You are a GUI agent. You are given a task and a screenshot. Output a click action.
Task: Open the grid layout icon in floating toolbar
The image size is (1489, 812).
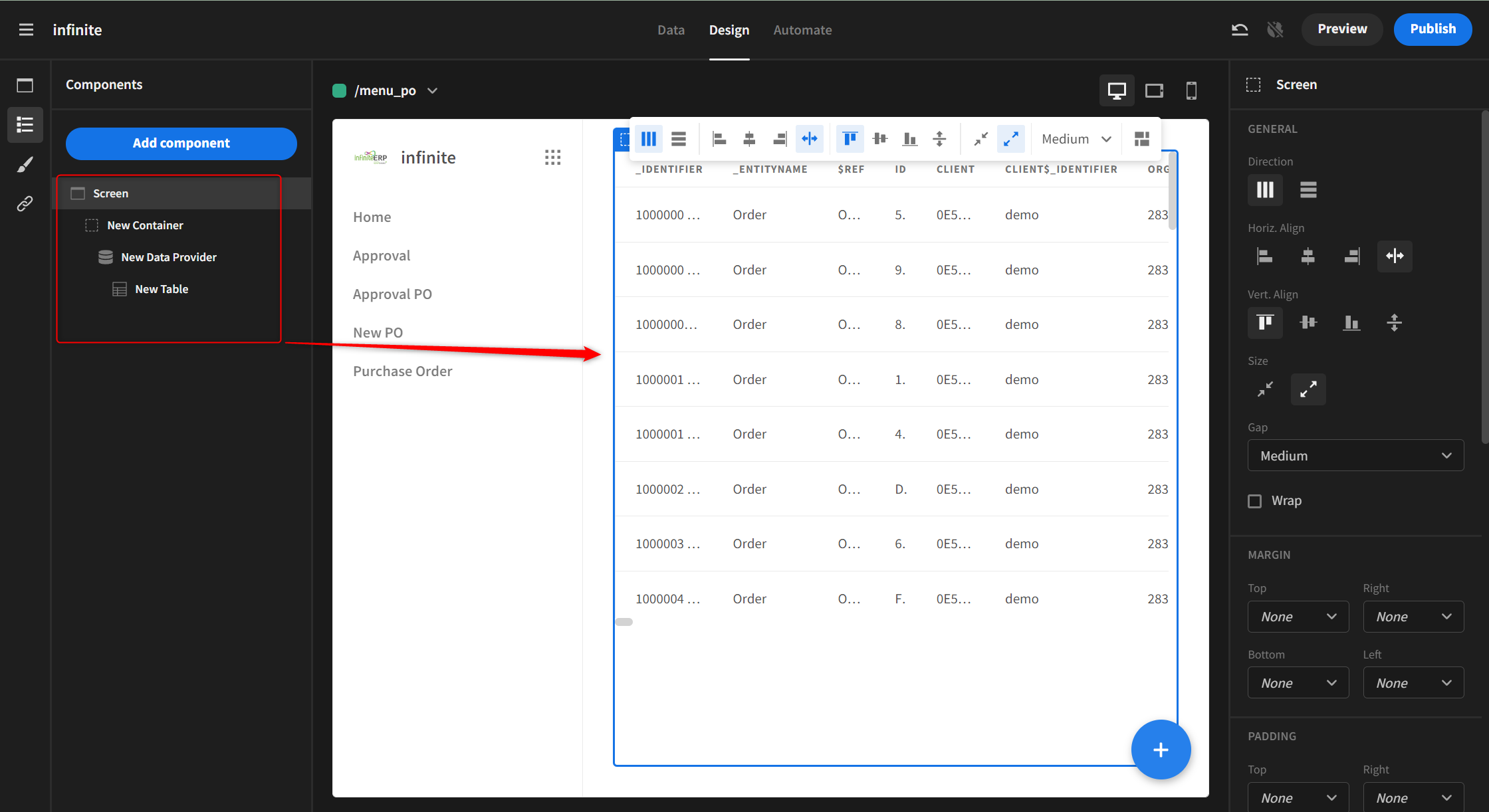pos(1141,139)
